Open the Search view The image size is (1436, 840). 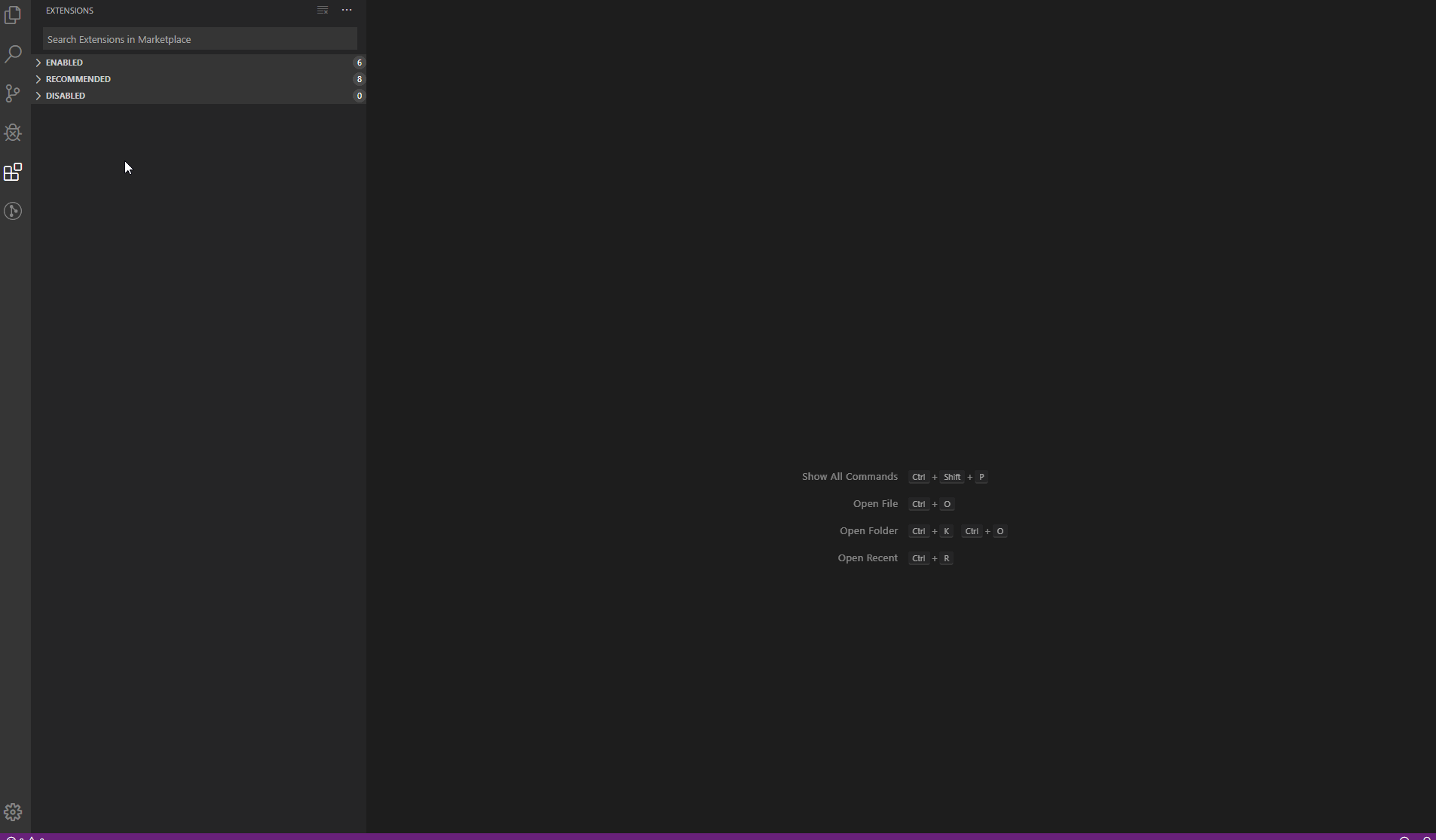pyautogui.click(x=14, y=53)
